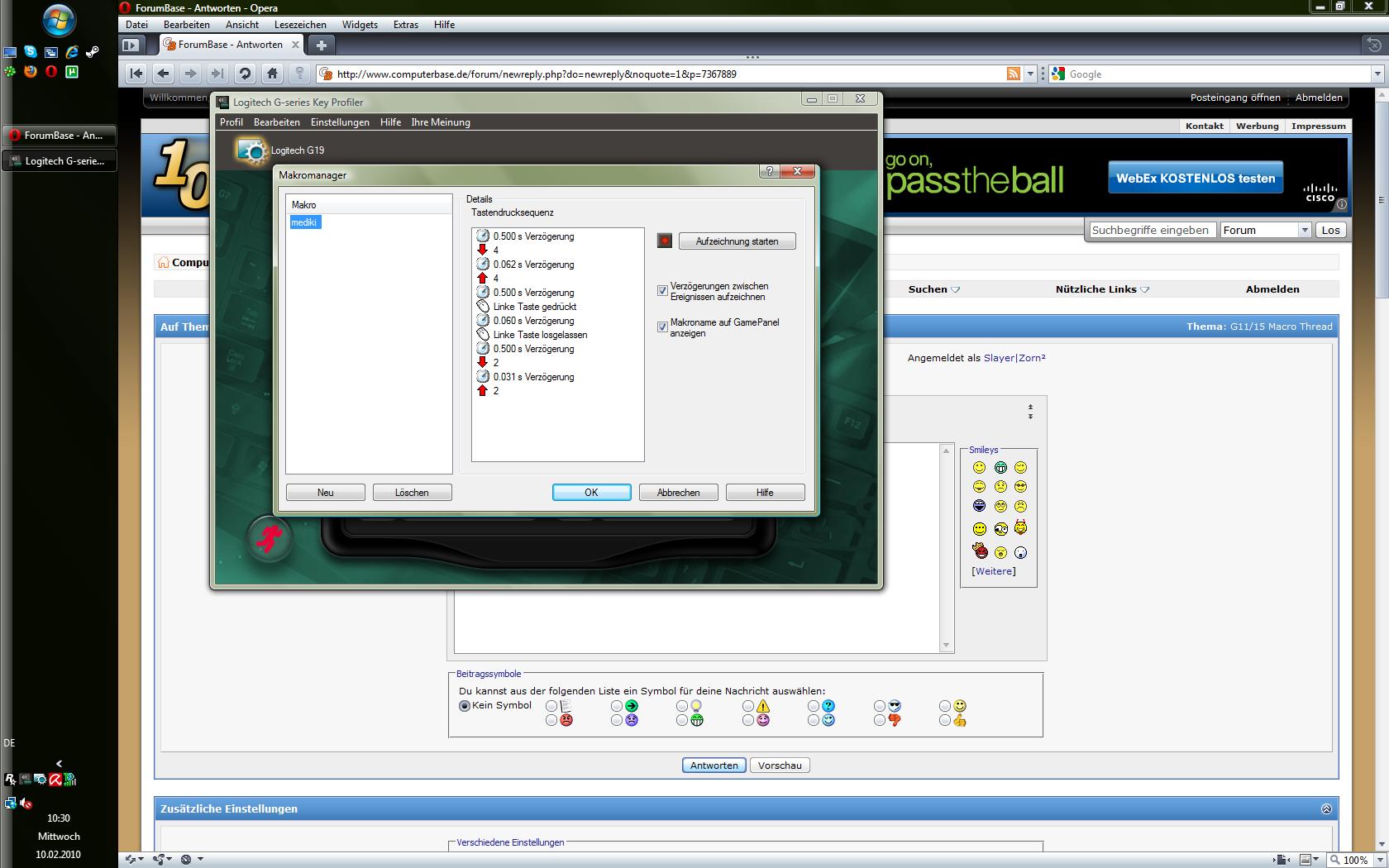
Task: Launch Internet Explorer from quick launch
Action: click(x=72, y=52)
